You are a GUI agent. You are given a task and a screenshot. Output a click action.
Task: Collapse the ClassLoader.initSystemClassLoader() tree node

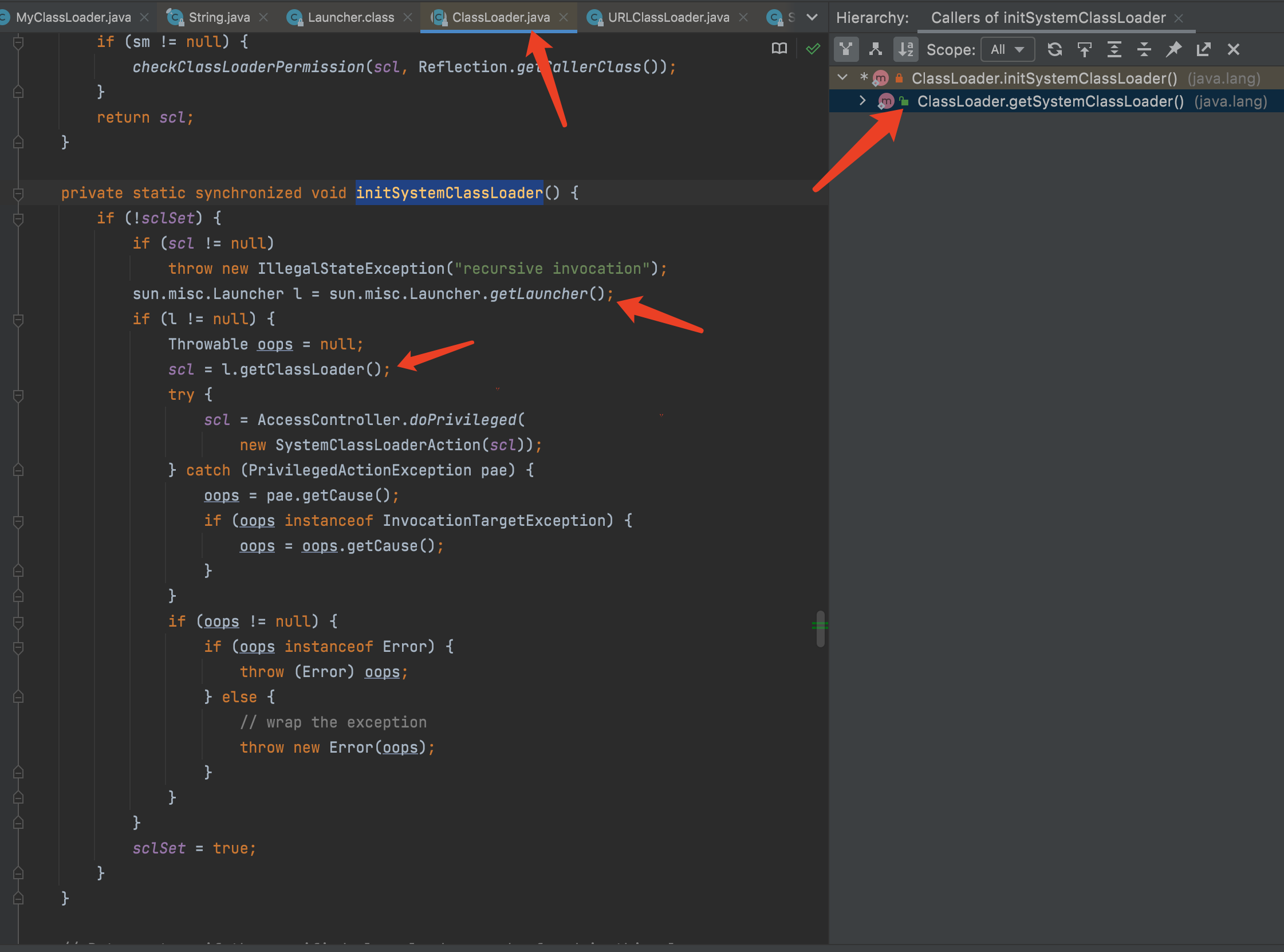pos(842,77)
